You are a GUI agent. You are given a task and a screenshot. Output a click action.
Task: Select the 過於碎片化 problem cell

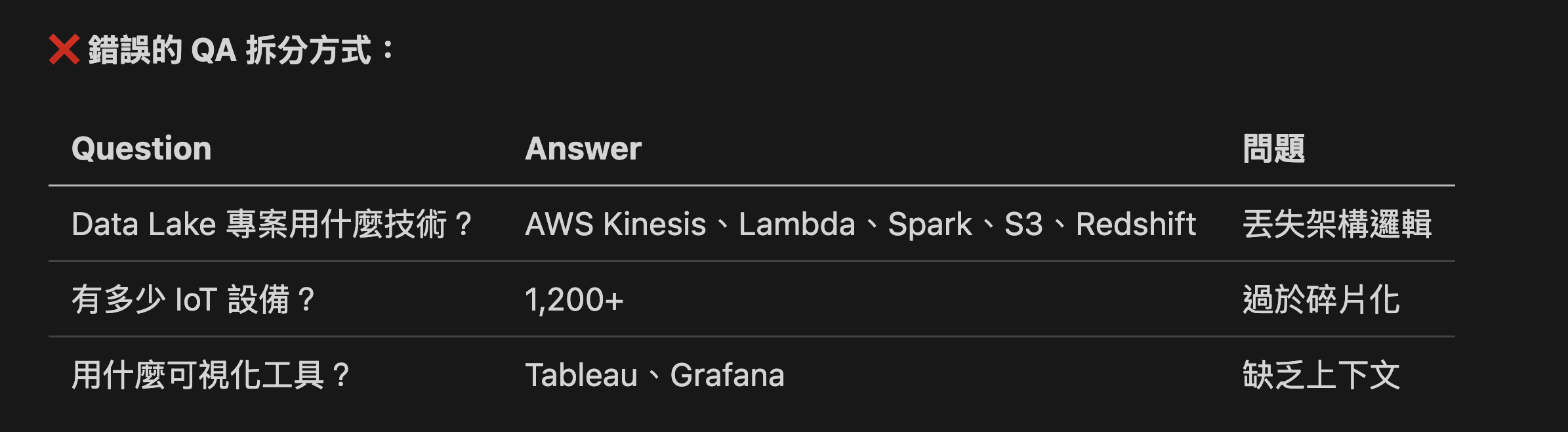pyautogui.click(x=1321, y=299)
